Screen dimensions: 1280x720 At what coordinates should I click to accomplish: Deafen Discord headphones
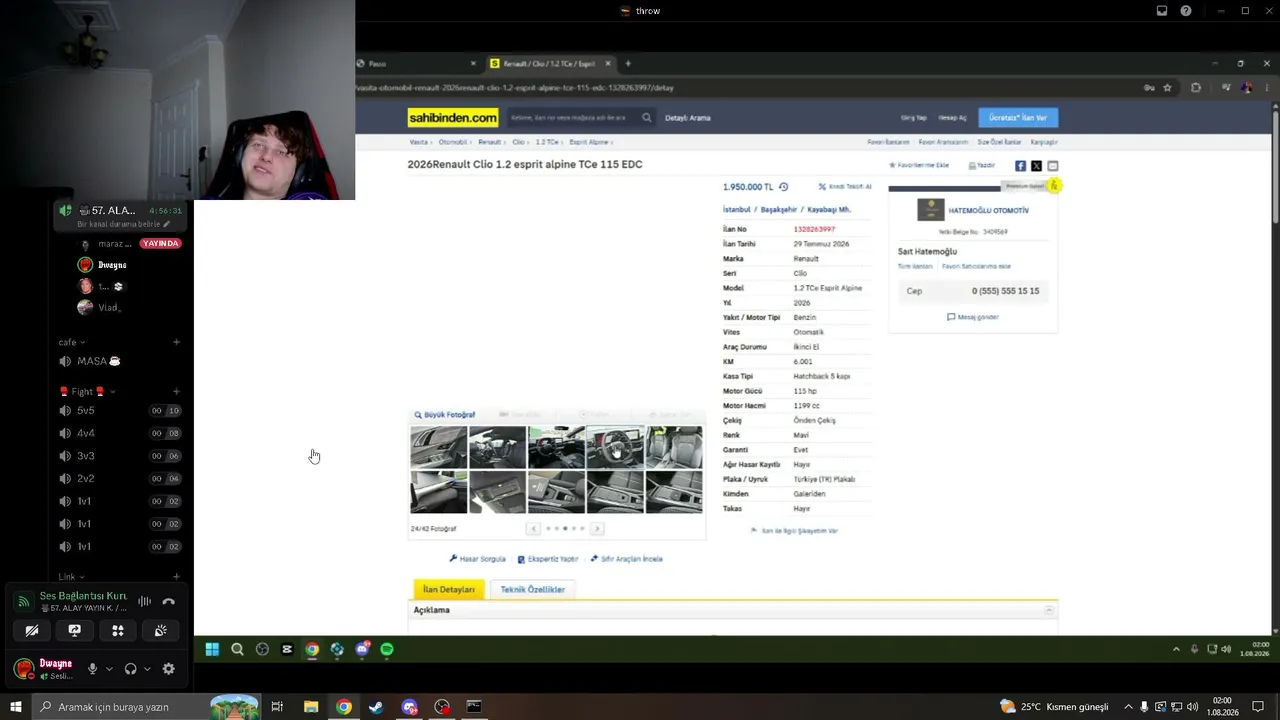click(130, 669)
